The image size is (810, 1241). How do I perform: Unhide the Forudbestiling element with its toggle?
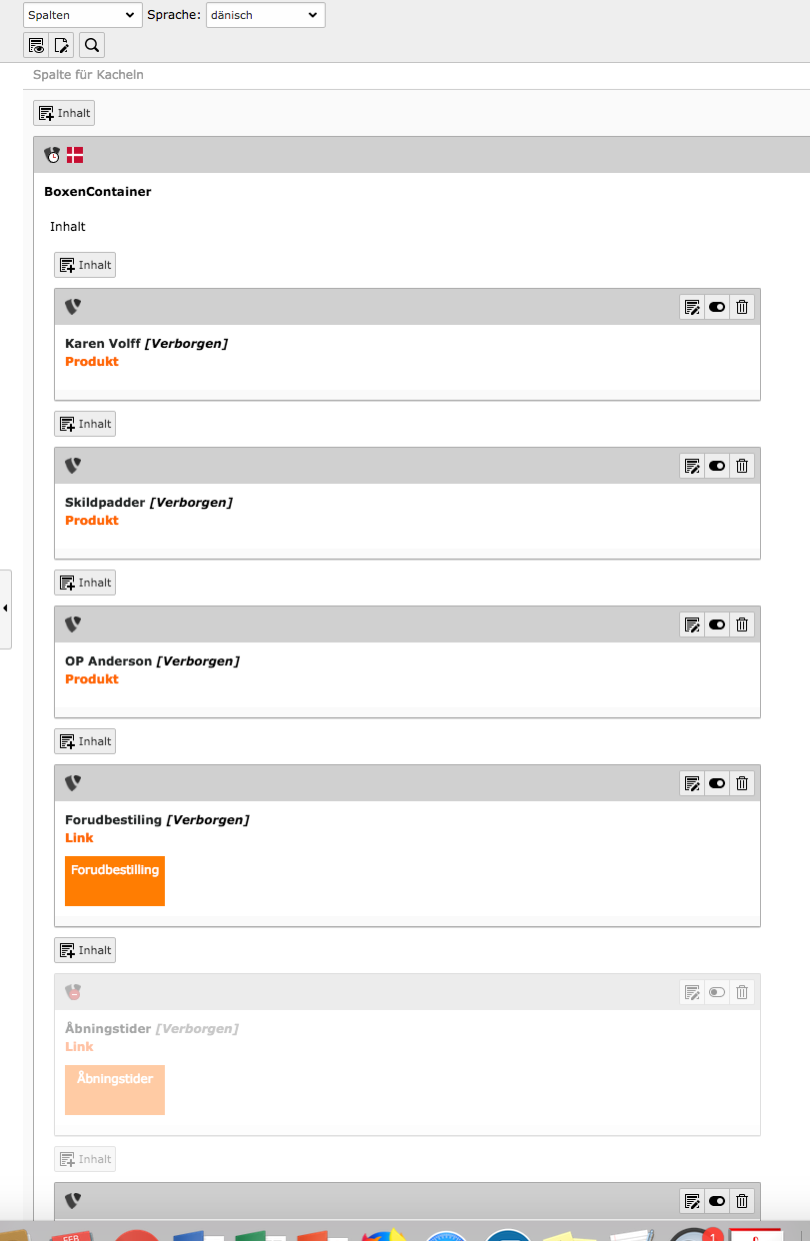coord(717,783)
